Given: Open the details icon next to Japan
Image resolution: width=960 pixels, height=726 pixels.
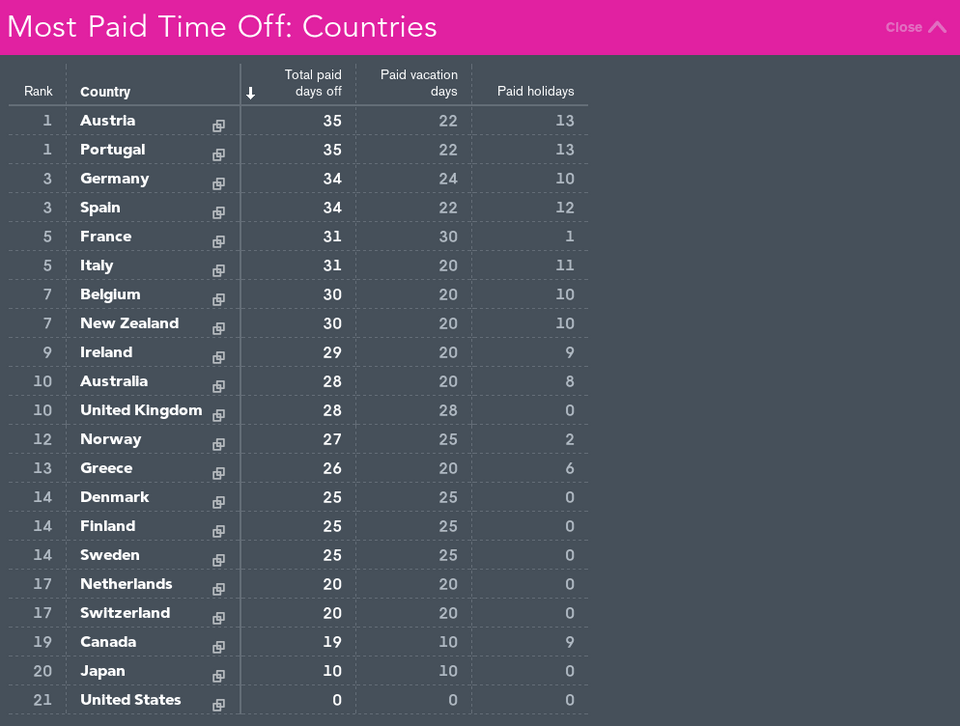Looking at the screenshot, I should [x=219, y=676].
